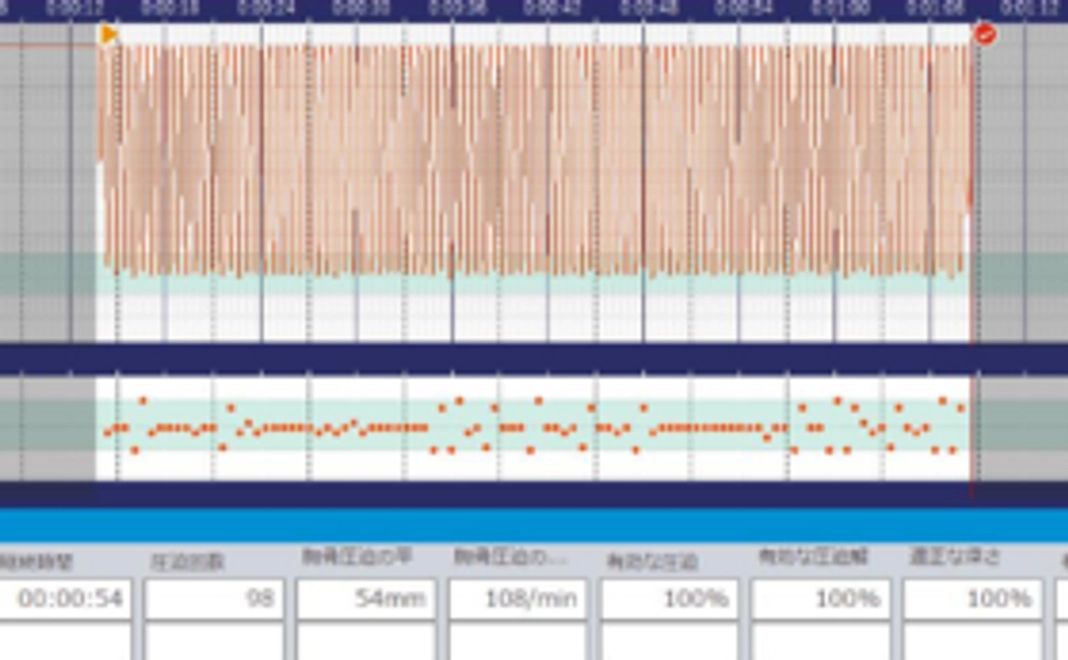Click the 54mm average depth field
This screenshot has height=660, width=1068.
pos(366,599)
